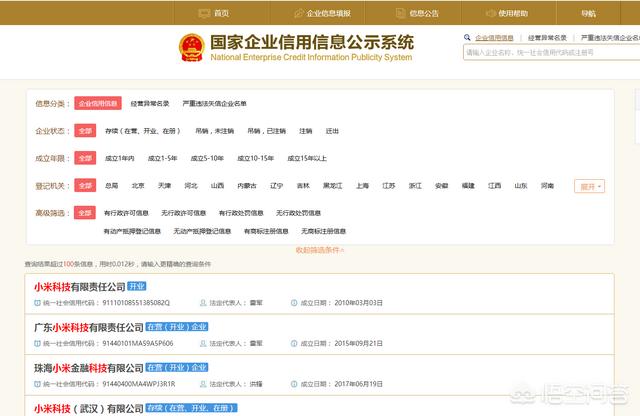This screenshot has width=640, height=416.
Task: Choose 黑龙江 as registration authority
Action: click(x=333, y=186)
